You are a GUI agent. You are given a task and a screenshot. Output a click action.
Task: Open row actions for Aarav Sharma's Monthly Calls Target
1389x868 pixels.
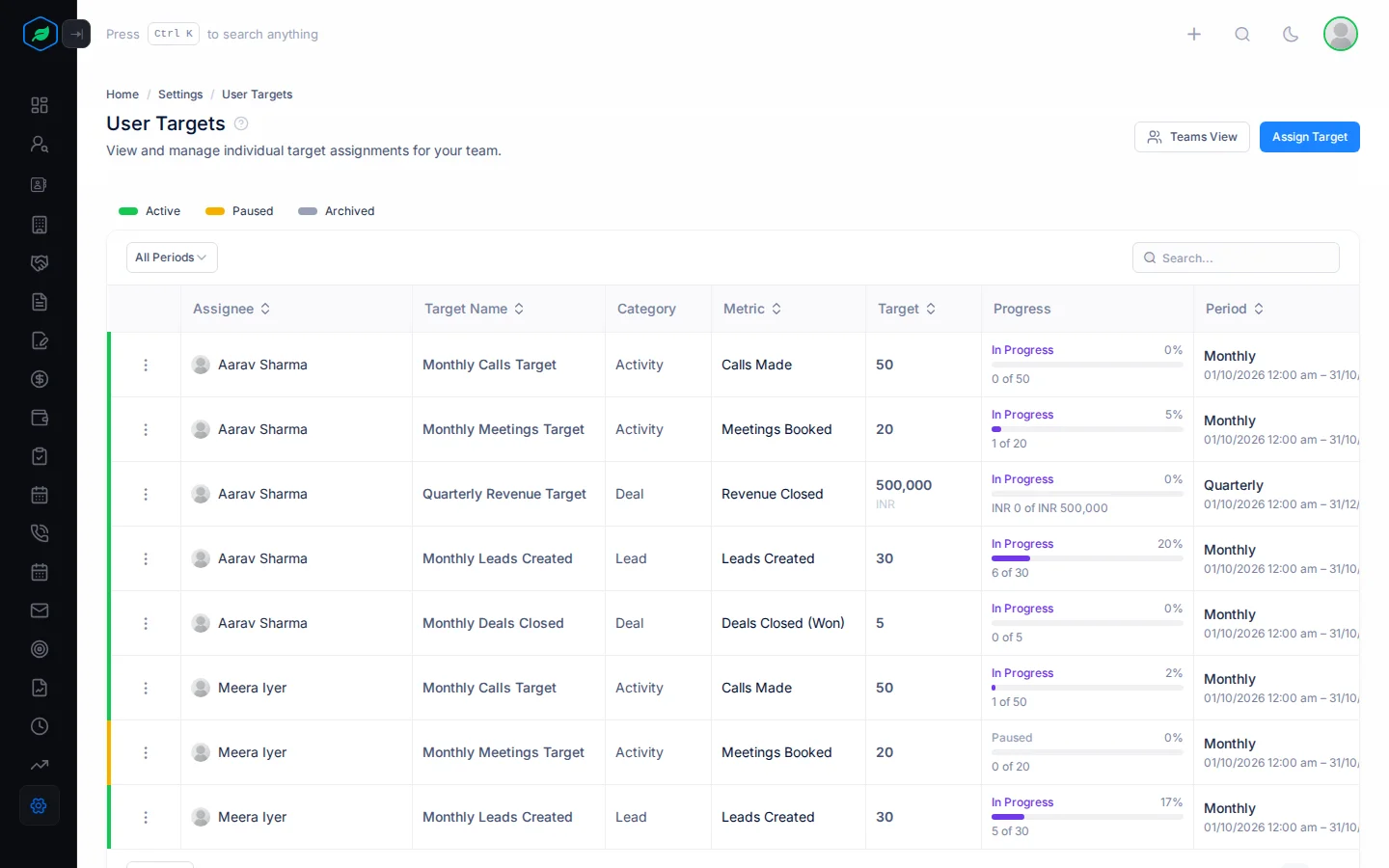tap(146, 365)
